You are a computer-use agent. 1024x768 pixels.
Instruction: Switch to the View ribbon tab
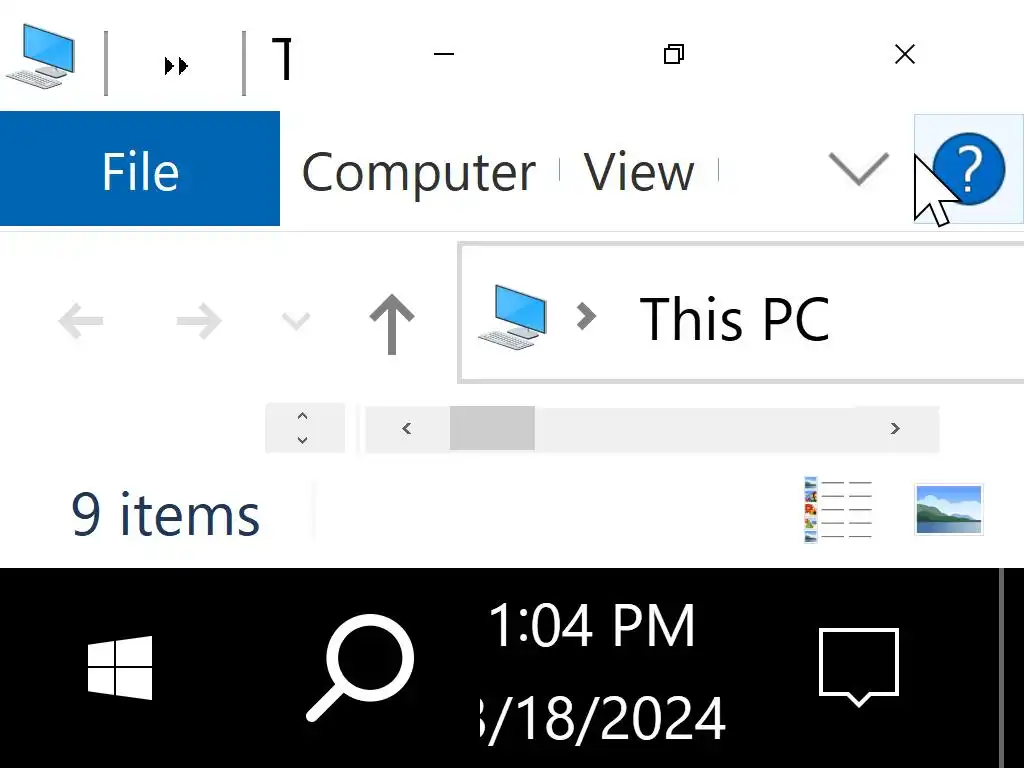tap(639, 172)
